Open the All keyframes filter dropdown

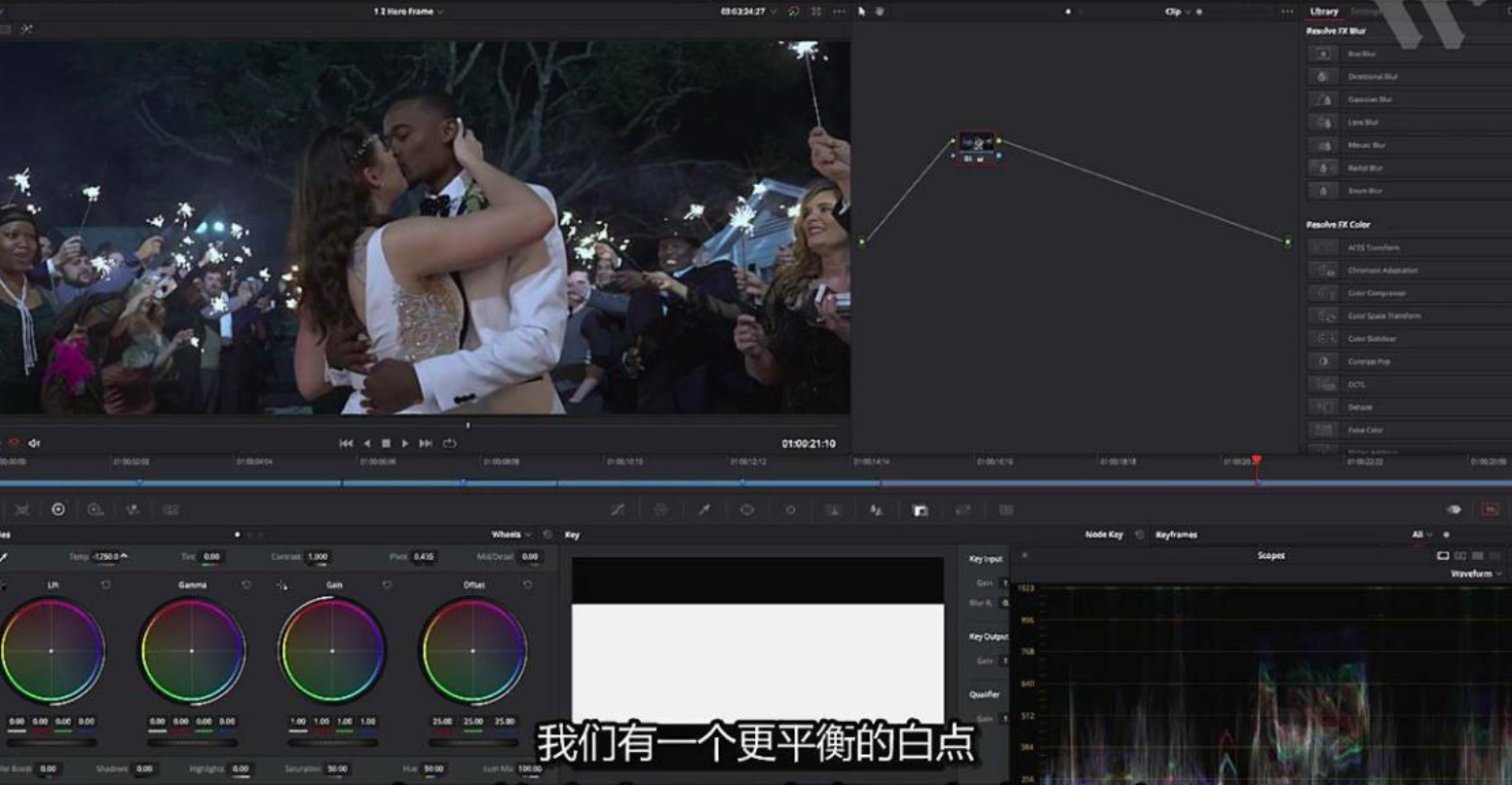tap(1421, 535)
